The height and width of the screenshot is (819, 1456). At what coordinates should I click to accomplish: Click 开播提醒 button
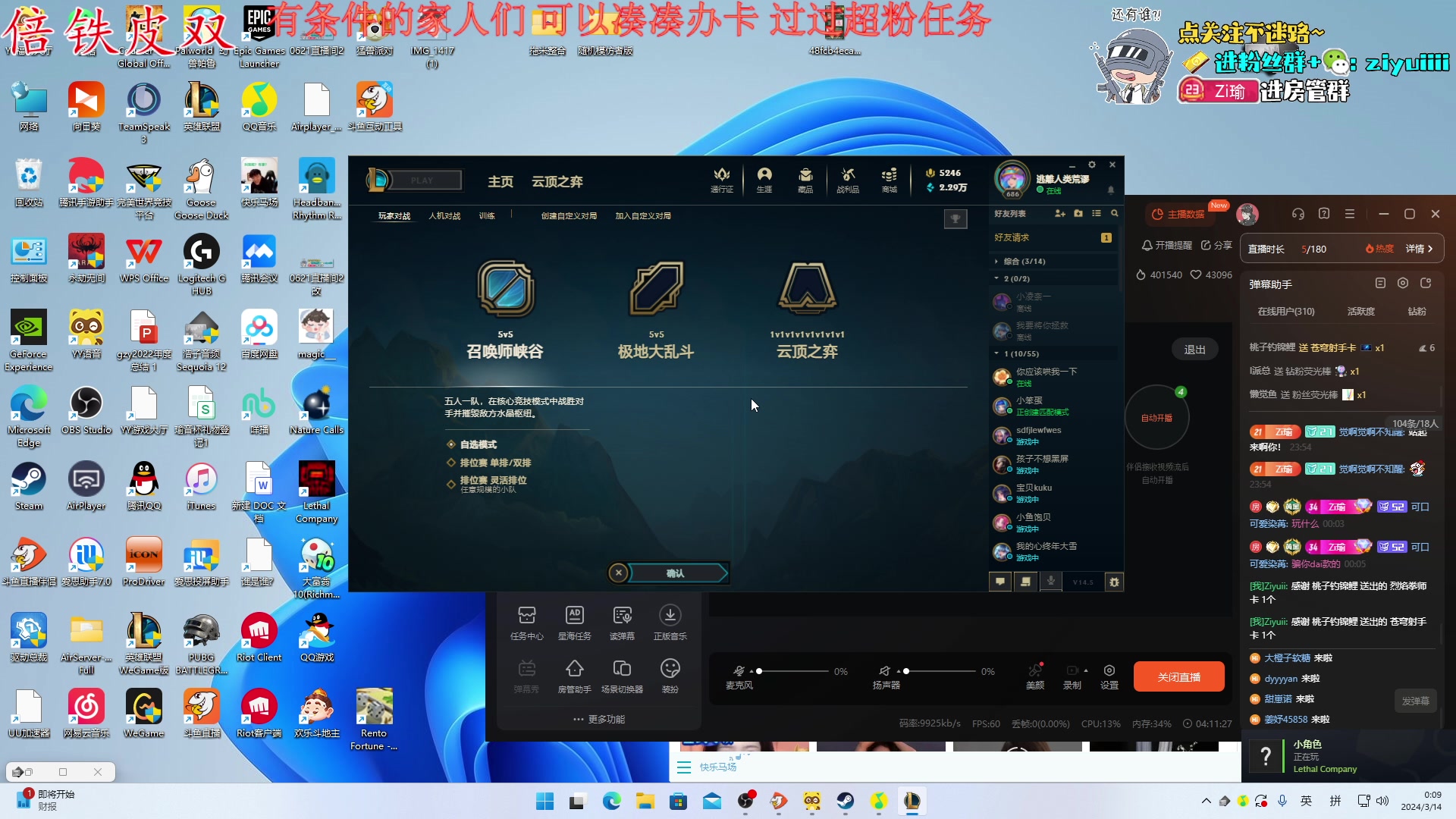(x=1167, y=246)
